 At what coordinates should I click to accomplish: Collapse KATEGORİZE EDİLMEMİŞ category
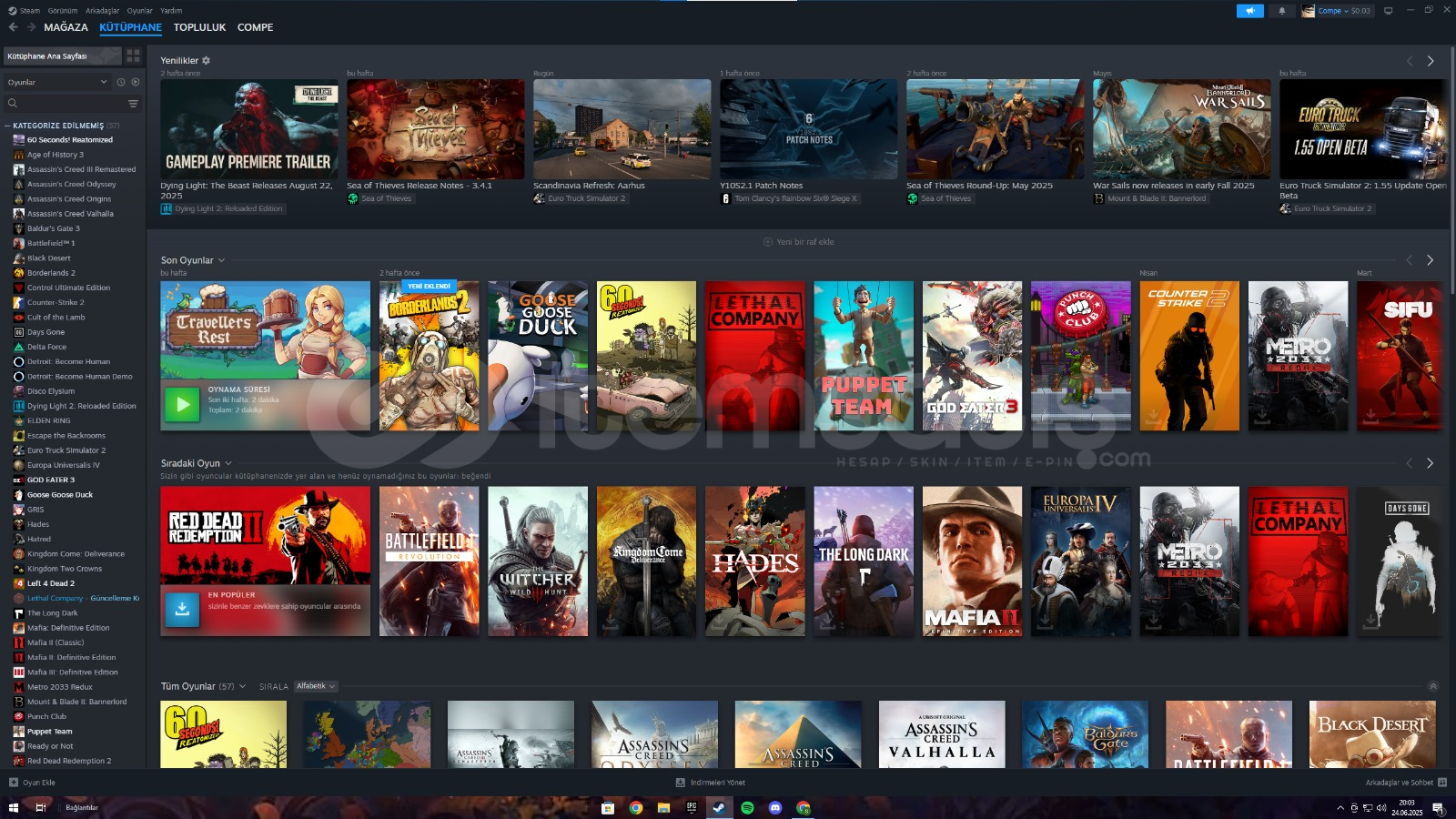[x=7, y=126]
